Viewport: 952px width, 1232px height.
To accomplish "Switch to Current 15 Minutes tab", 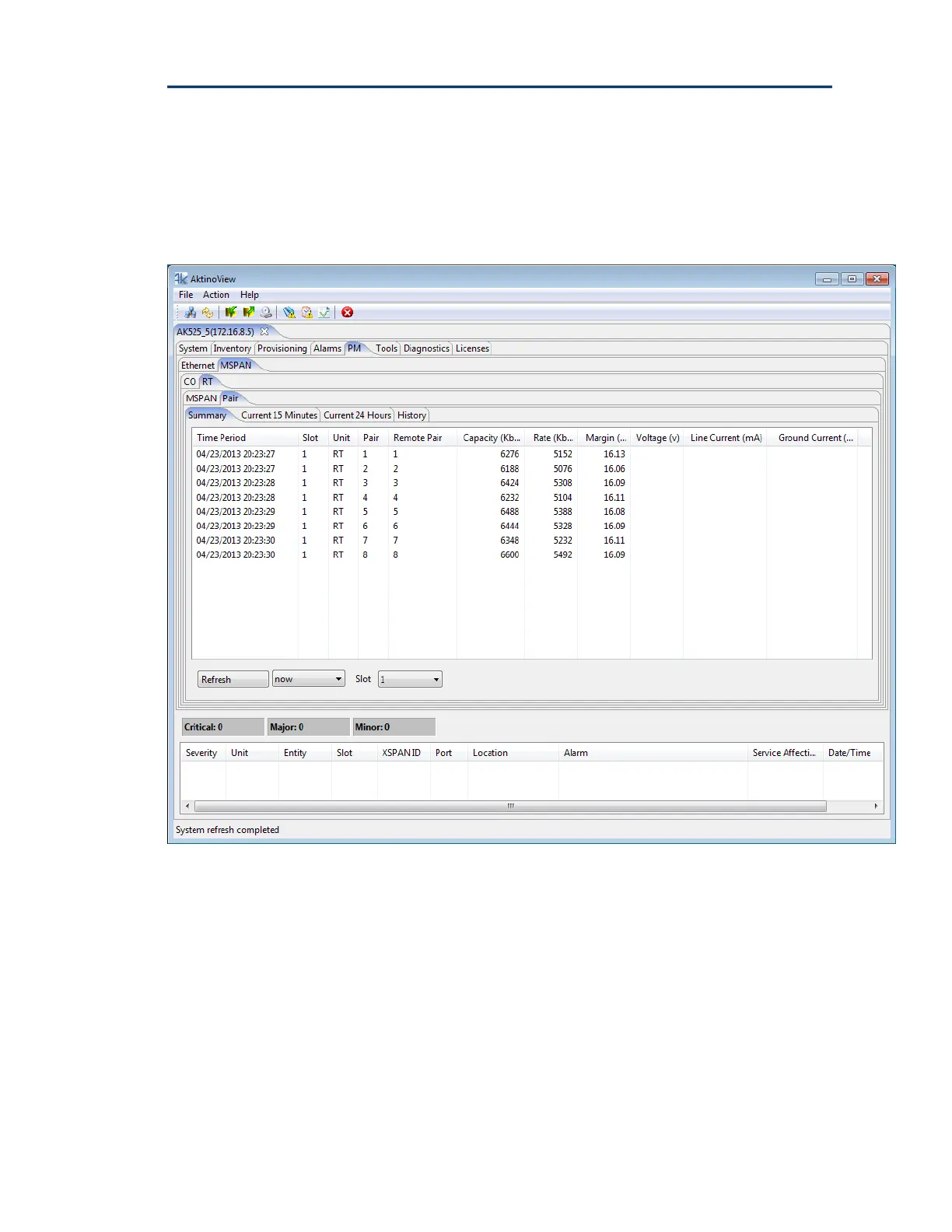I will point(279,415).
